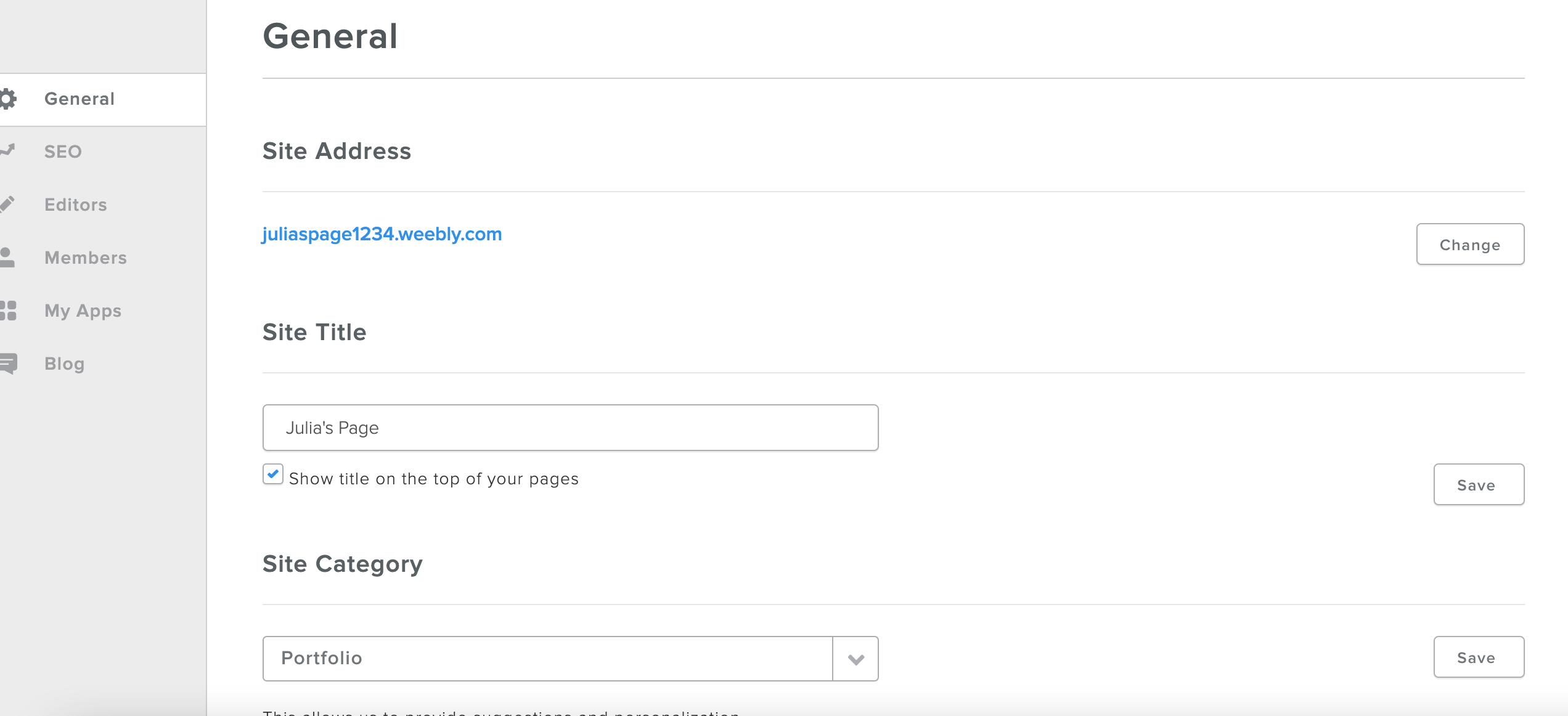Screen dimensions: 1568x716
Task: Click the Blog speech-bubble icon
Action: [9, 364]
